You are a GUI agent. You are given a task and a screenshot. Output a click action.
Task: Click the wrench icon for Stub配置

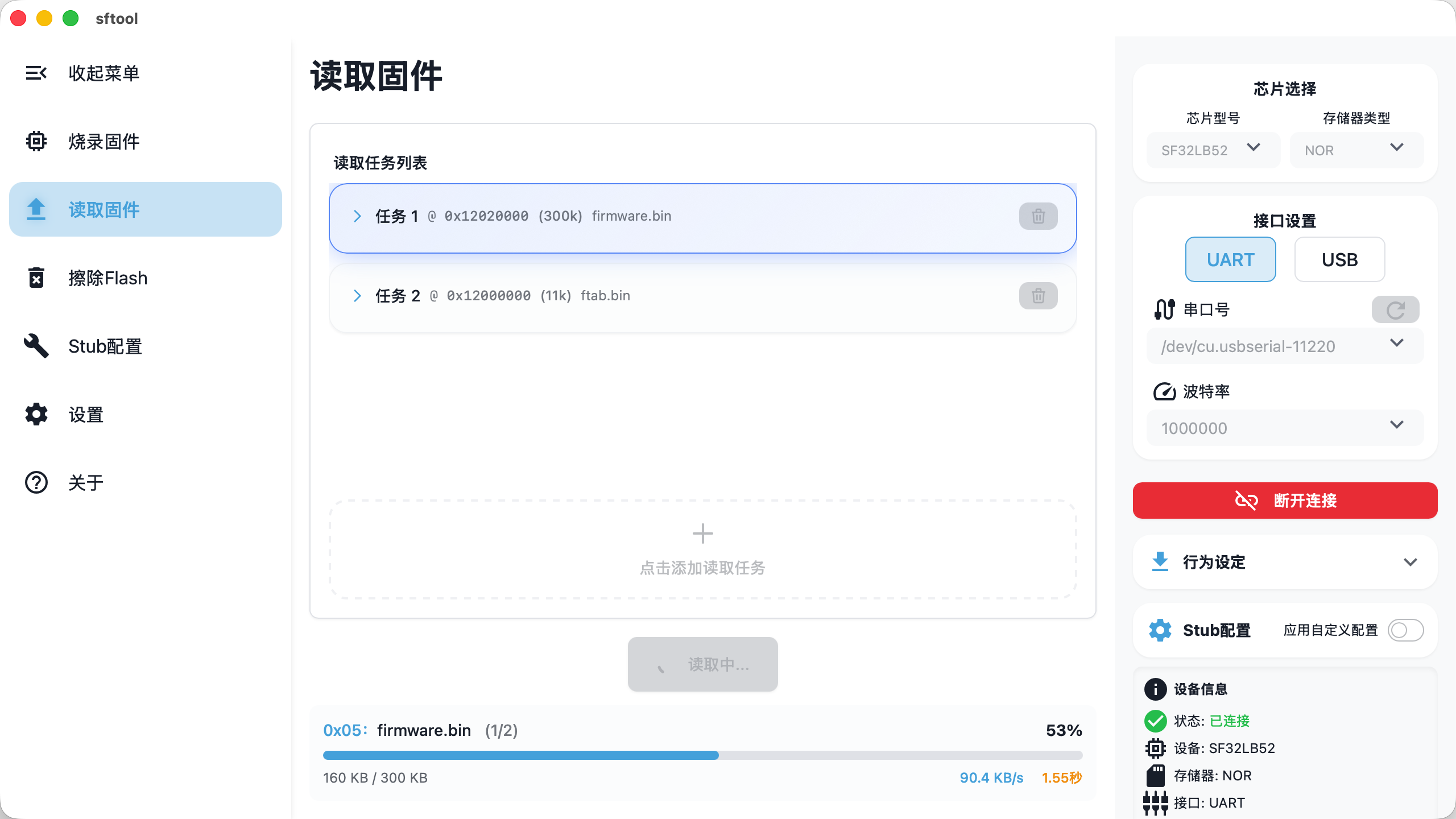pos(36,346)
